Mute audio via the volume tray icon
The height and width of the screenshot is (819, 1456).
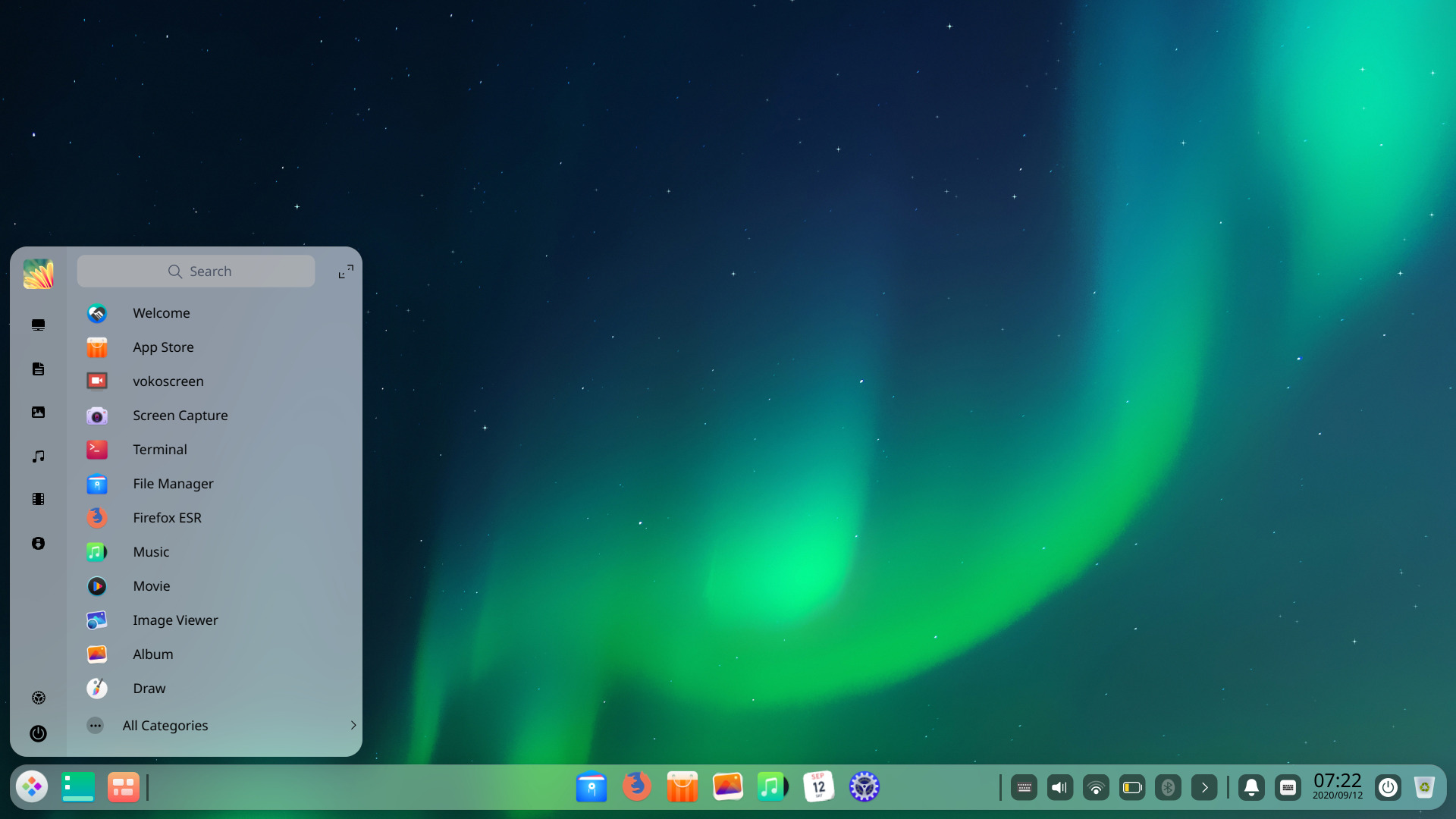[1059, 787]
